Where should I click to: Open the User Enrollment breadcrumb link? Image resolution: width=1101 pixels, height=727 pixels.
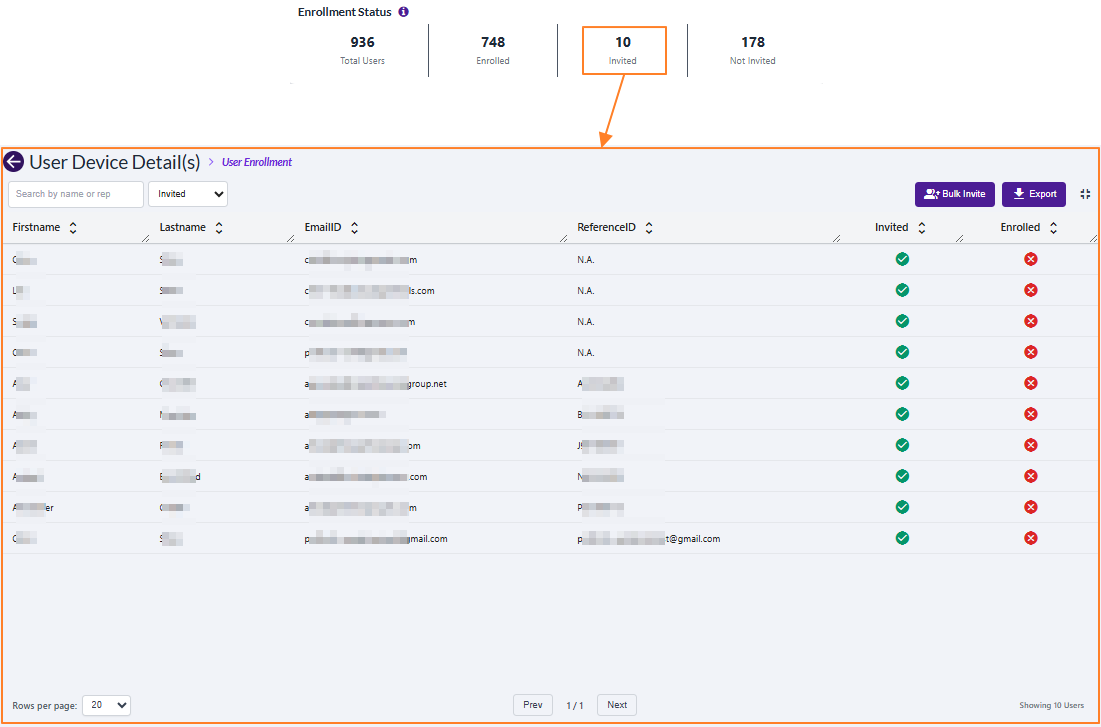coord(255,161)
